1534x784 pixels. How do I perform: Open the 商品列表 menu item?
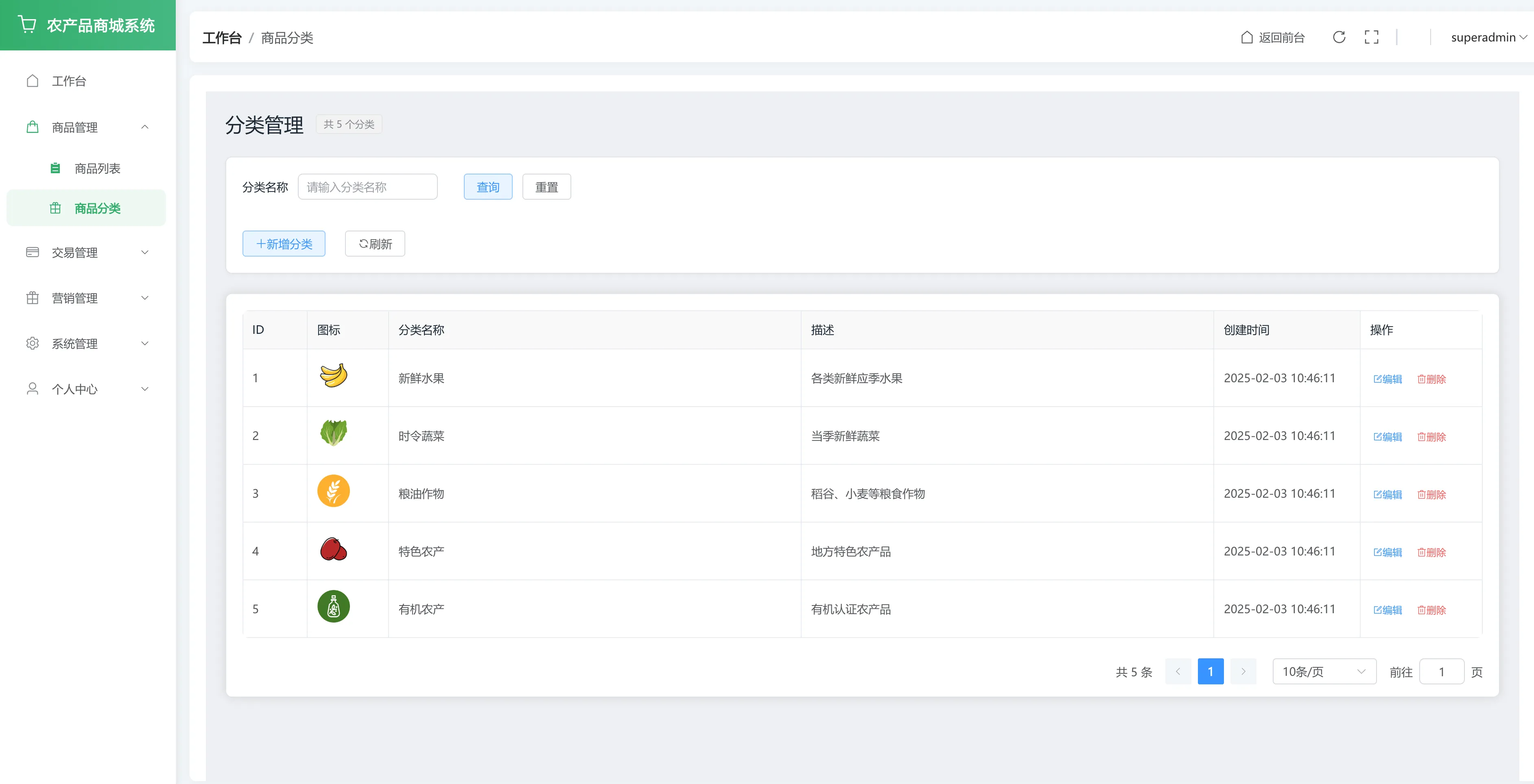point(97,168)
